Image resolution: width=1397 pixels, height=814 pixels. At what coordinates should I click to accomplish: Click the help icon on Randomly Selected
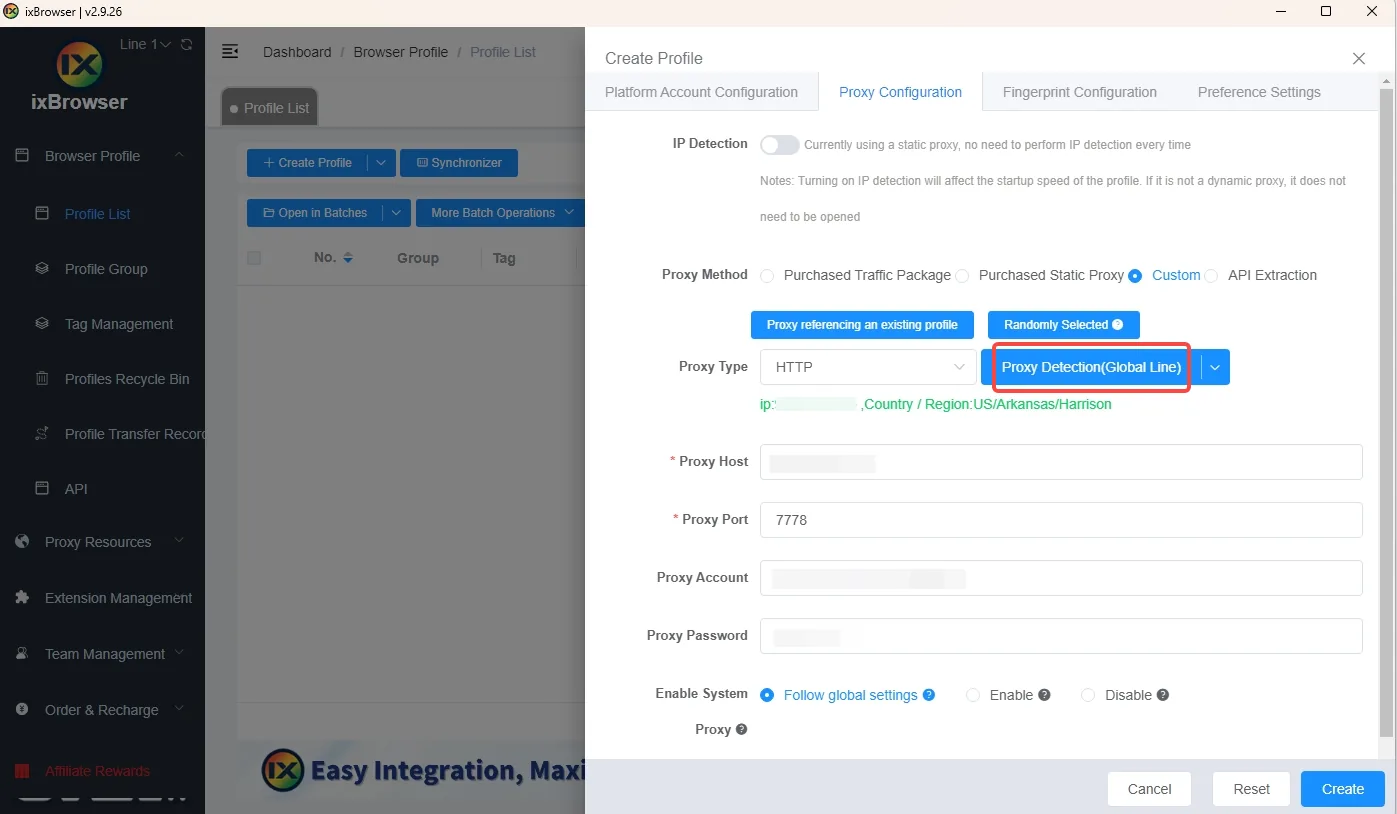click(x=1118, y=325)
